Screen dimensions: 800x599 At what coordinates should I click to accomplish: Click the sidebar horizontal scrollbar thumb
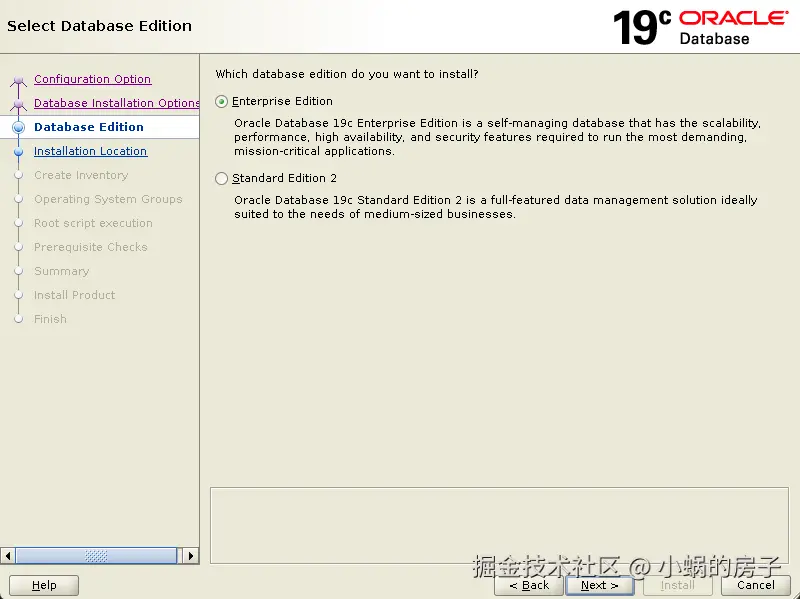point(96,556)
